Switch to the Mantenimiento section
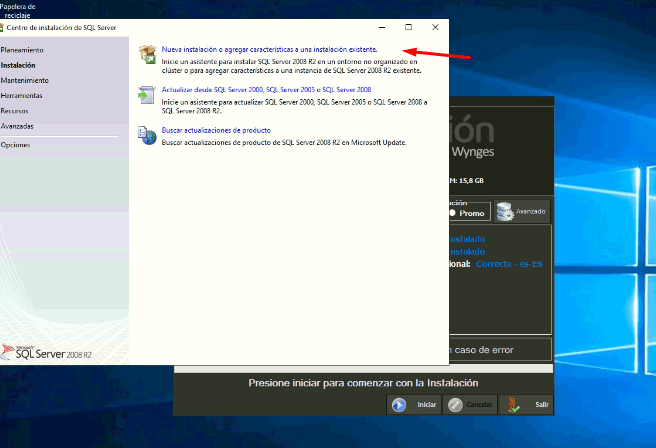 25,79
